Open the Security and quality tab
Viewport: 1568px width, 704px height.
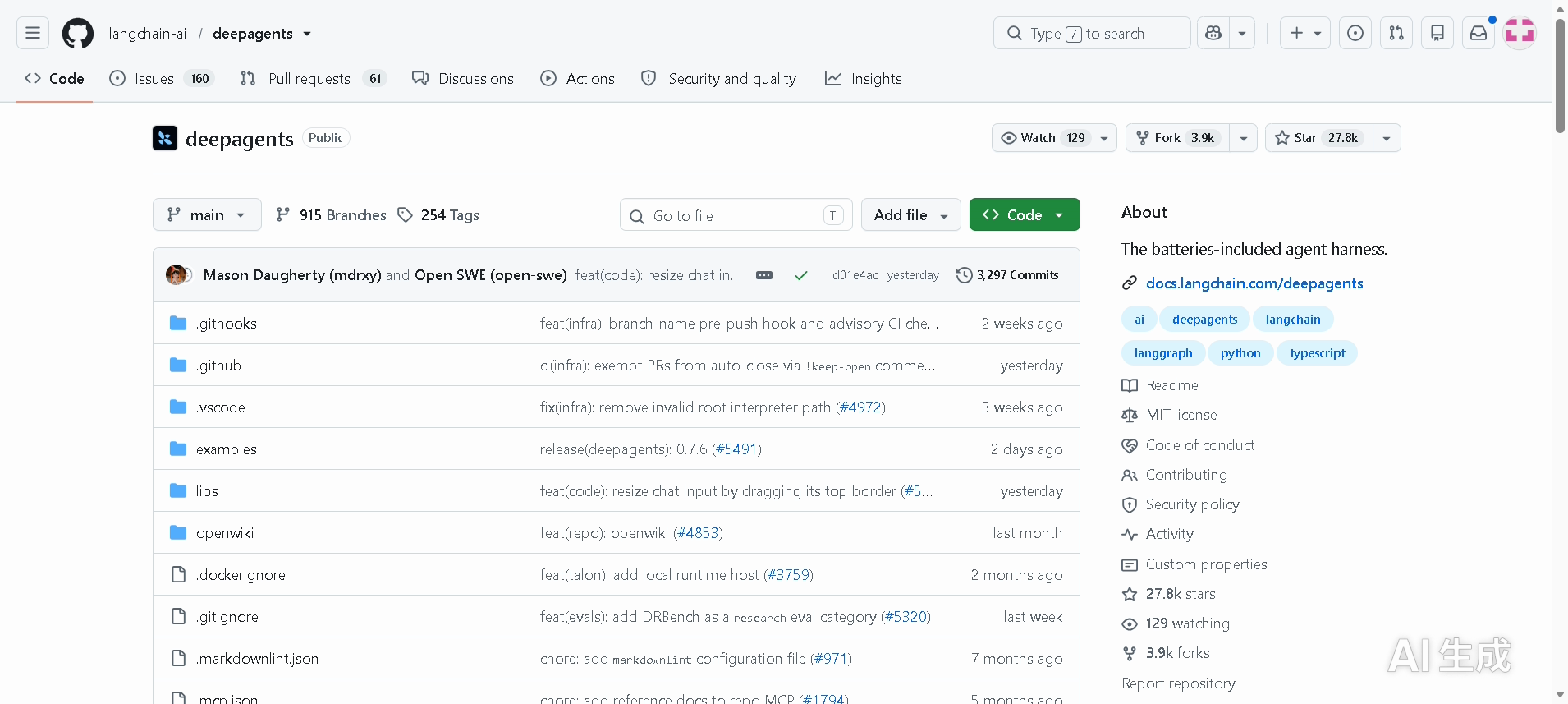click(x=718, y=79)
